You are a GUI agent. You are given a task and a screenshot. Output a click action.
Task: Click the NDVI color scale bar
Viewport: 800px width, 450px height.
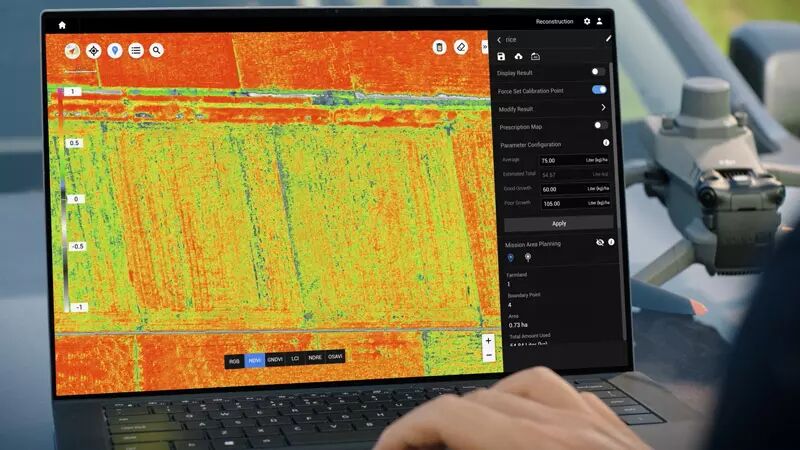pyautogui.click(x=63, y=199)
